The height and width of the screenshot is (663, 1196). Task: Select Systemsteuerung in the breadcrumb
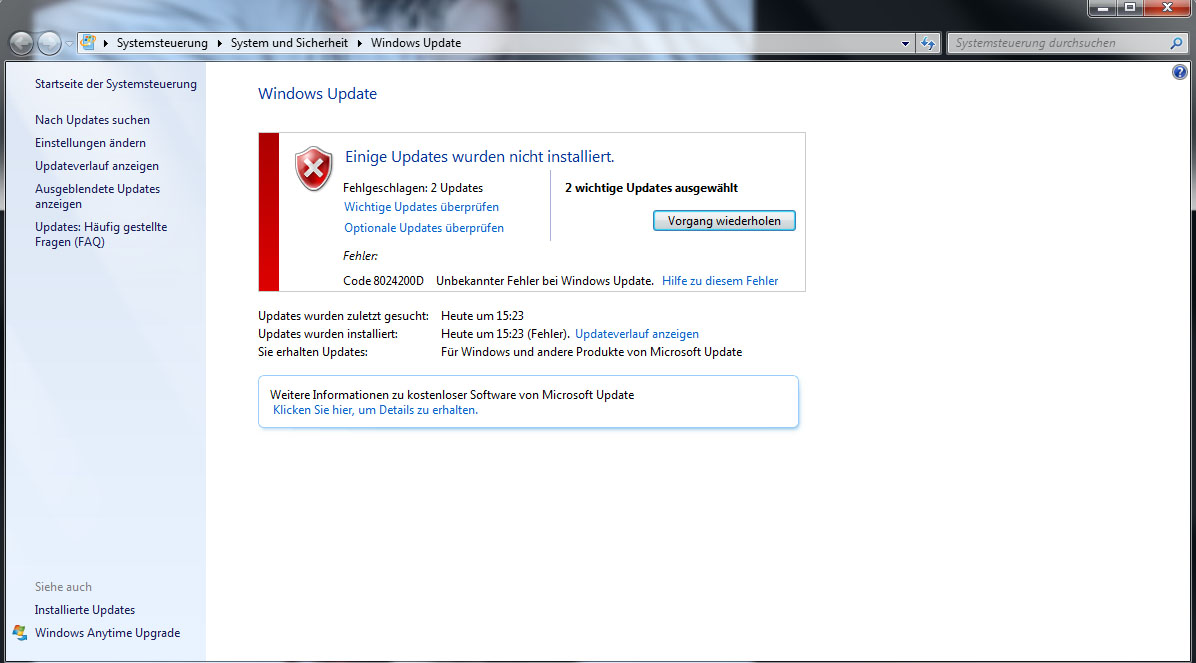click(162, 43)
